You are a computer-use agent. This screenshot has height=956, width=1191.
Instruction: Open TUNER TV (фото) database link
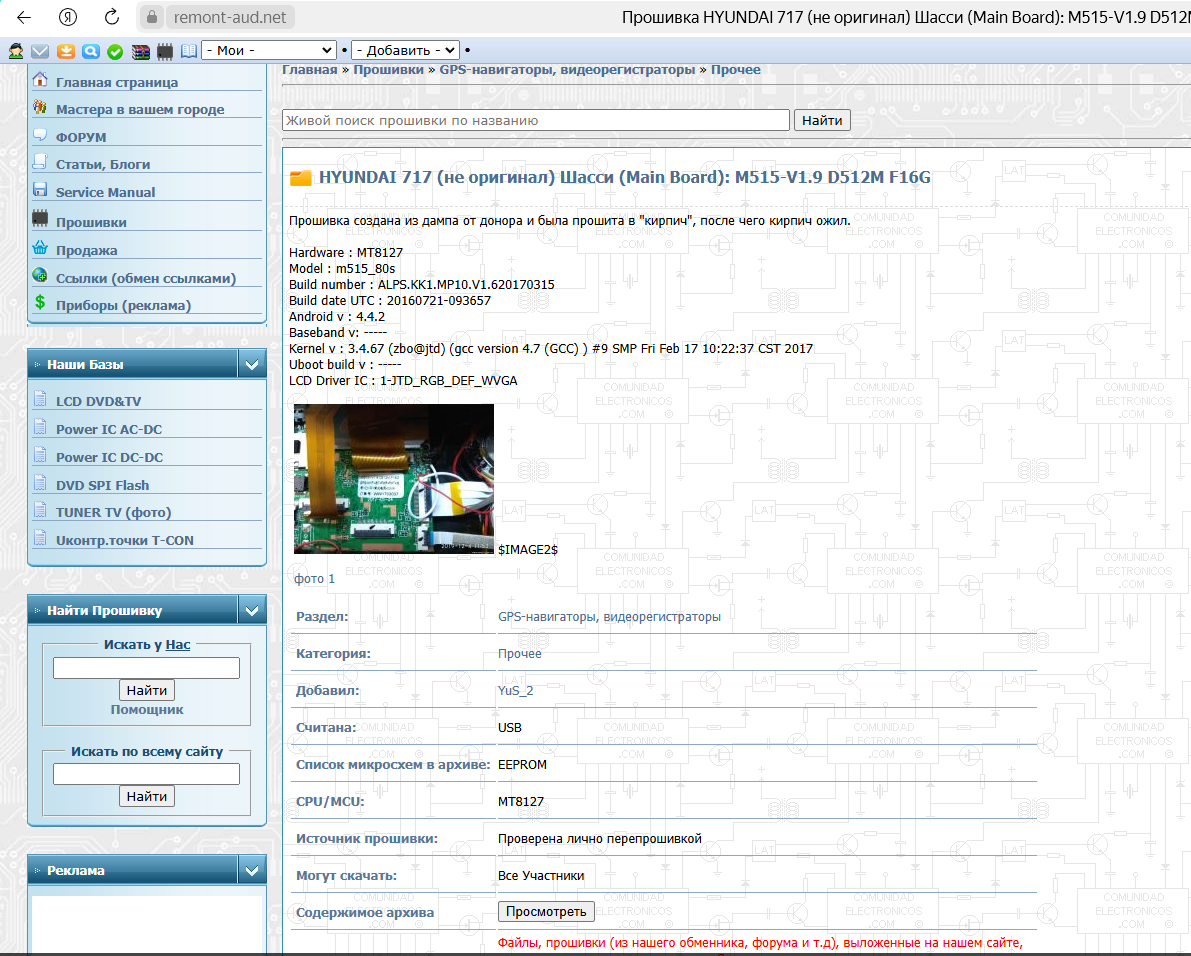pyautogui.click(x=113, y=513)
